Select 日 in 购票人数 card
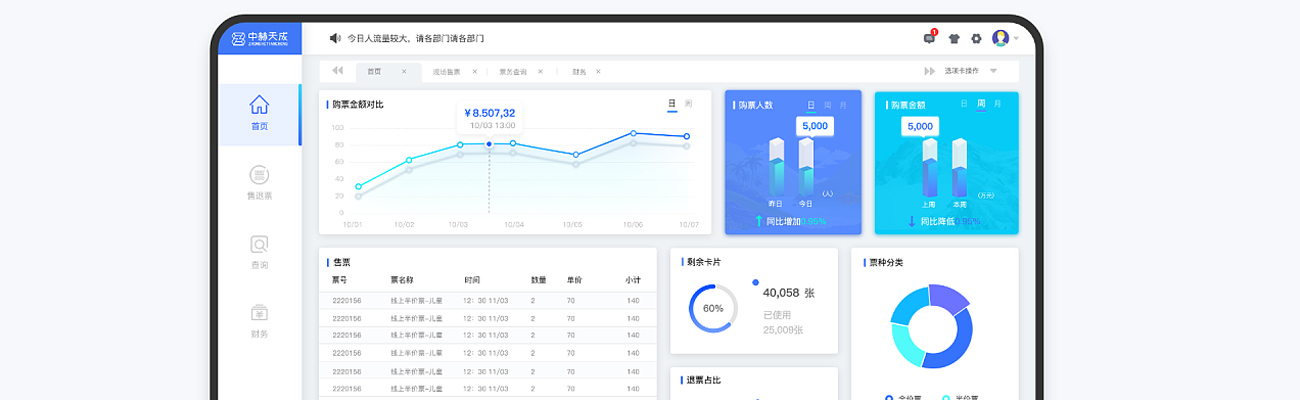The height and width of the screenshot is (400, 1300). point(811,104)
